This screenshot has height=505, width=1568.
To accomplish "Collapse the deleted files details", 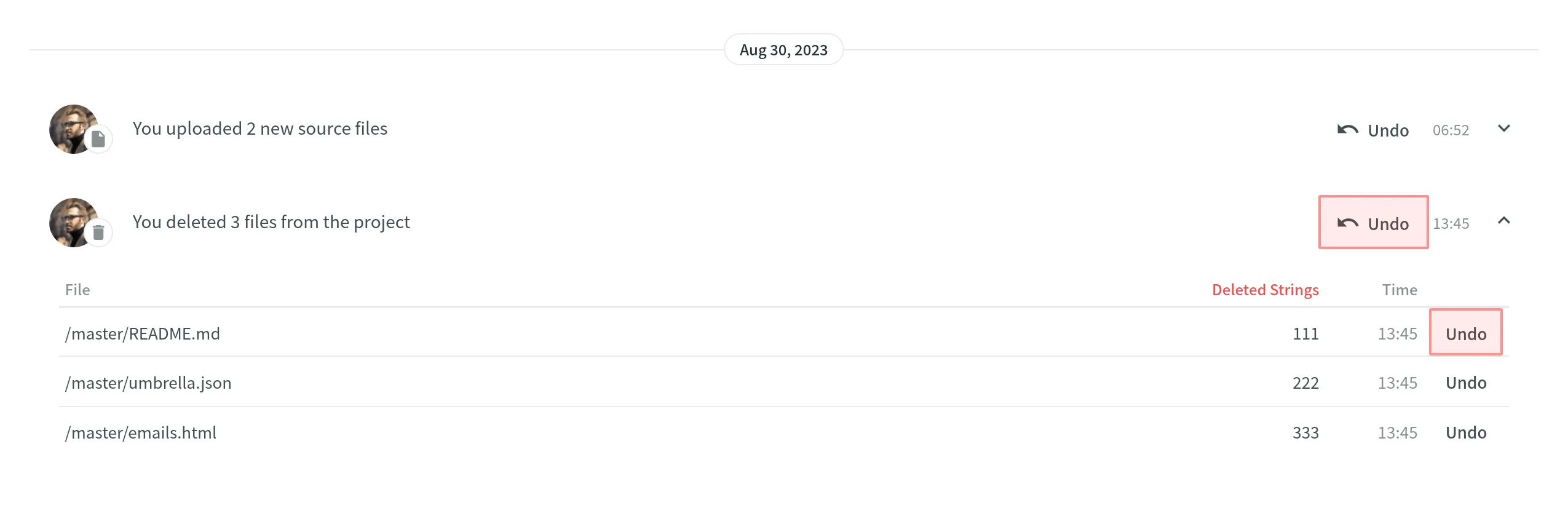I will [x=1503, y=221].
